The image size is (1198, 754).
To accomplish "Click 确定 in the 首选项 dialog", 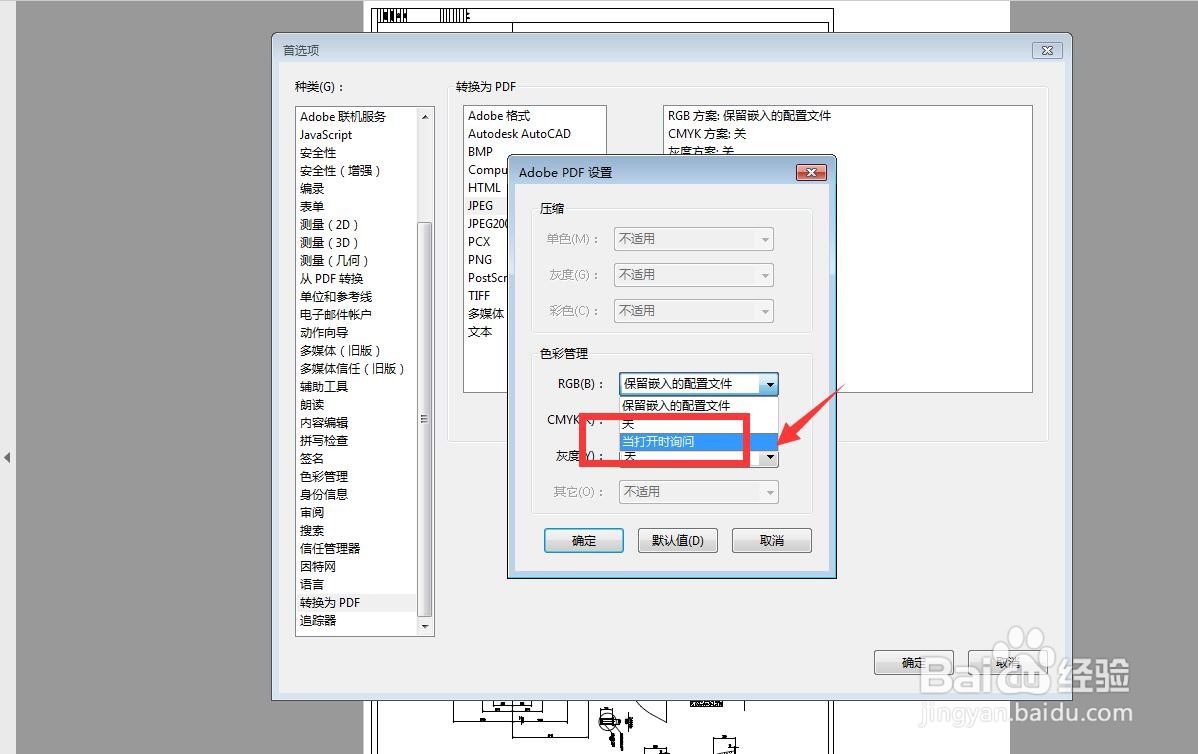I will pyautogui.click(x=913, y=663).
